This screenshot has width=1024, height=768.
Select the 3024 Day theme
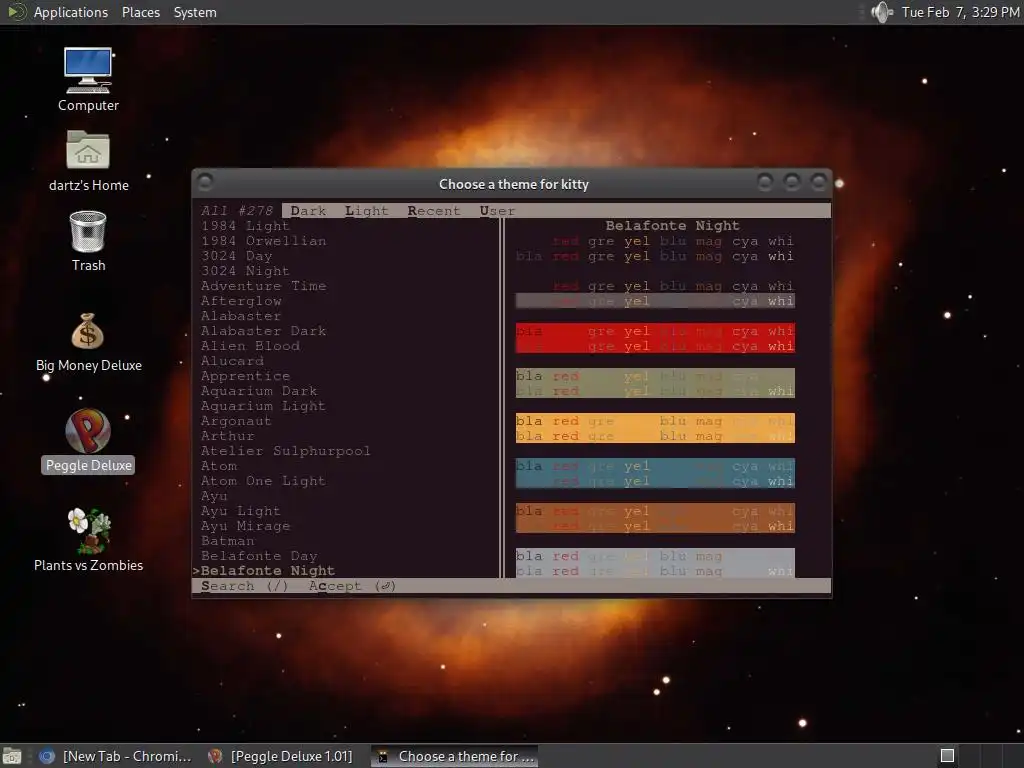click(x=236, y=256)
